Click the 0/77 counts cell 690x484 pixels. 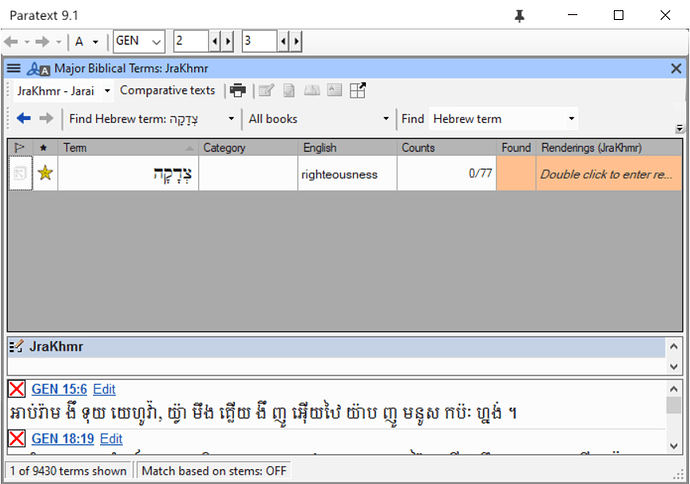tap(447, 173)
